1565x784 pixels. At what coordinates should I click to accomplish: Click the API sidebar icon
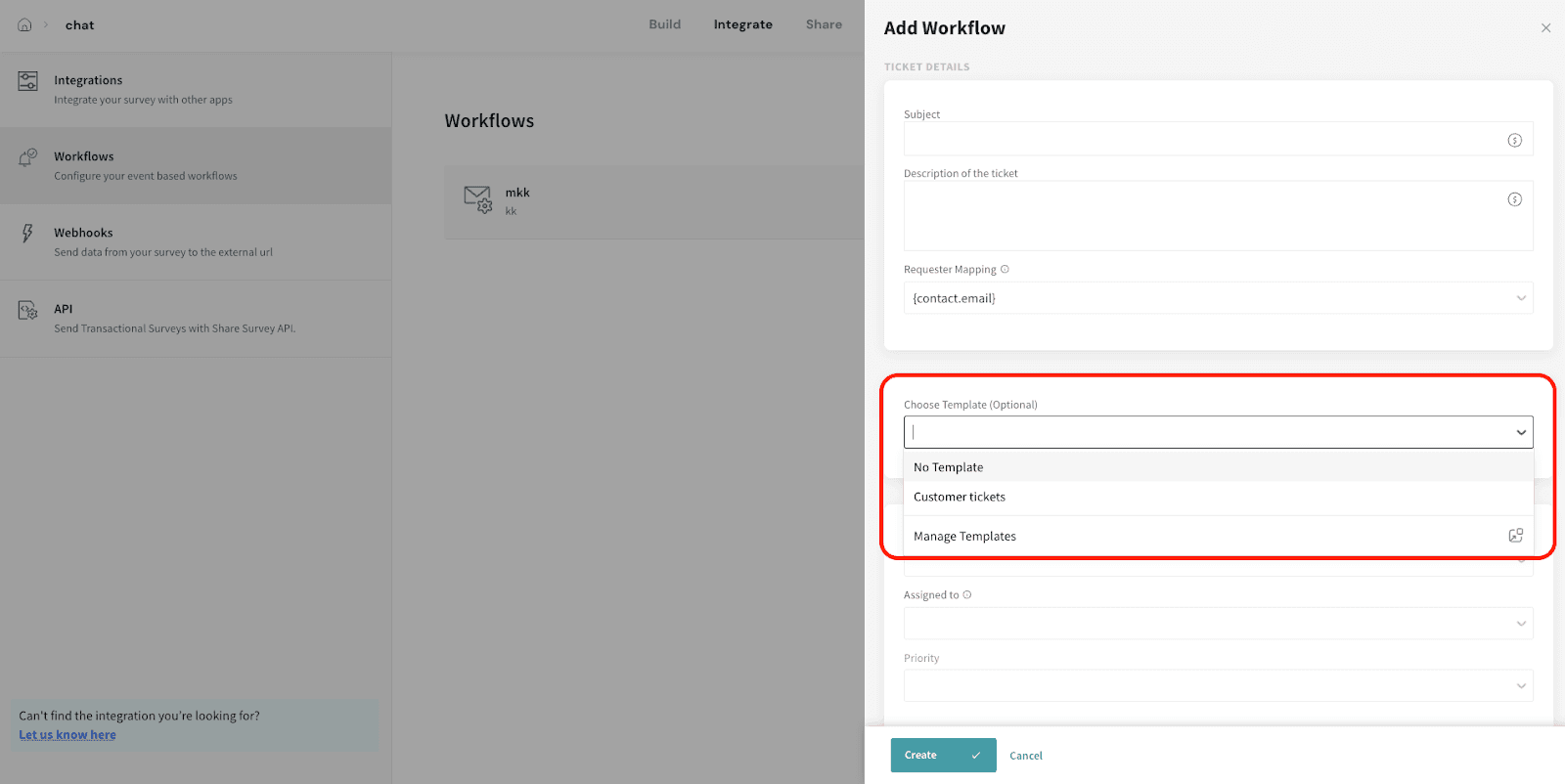27,311
